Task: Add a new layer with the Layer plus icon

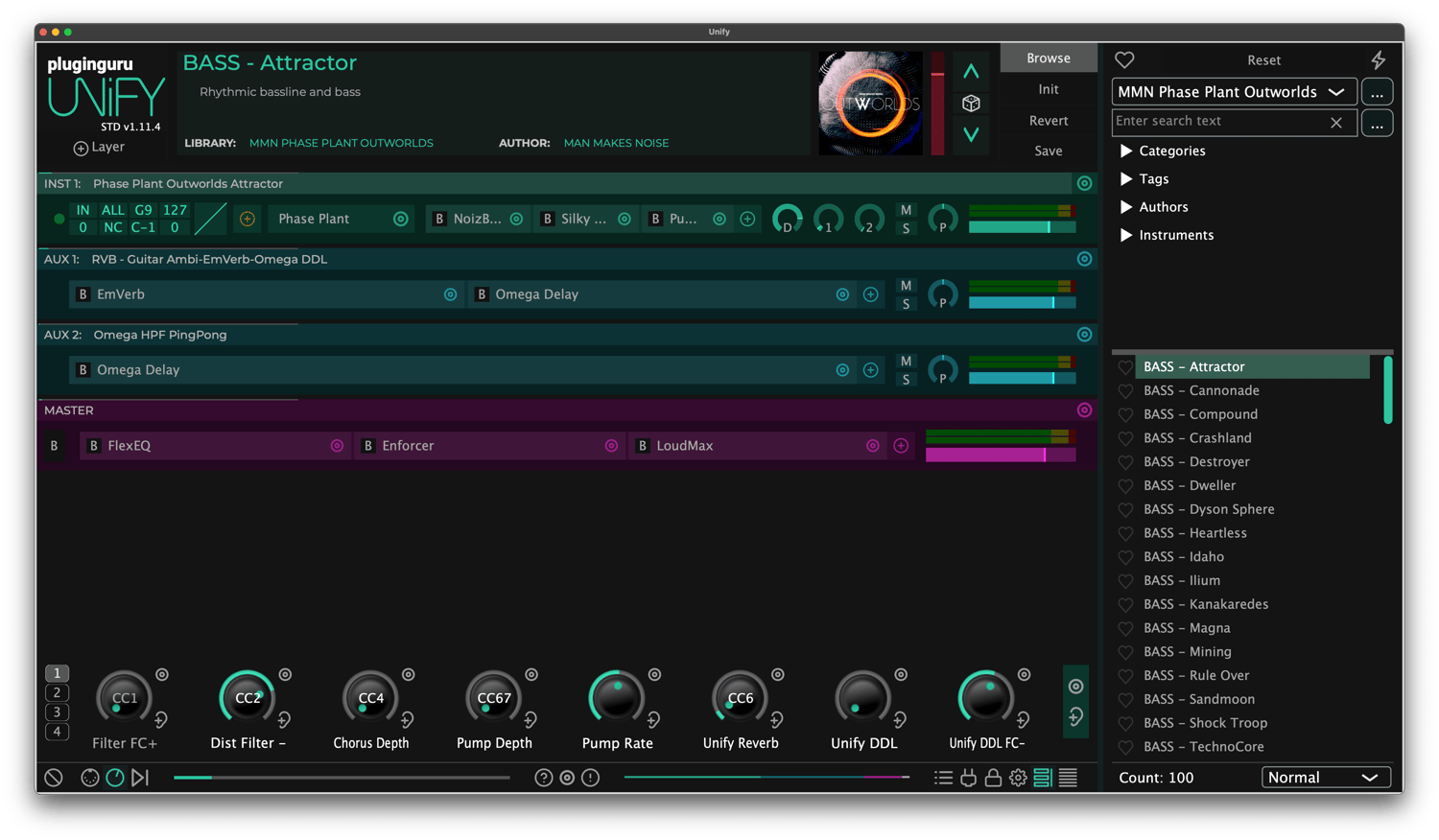Action: point(81,148)
